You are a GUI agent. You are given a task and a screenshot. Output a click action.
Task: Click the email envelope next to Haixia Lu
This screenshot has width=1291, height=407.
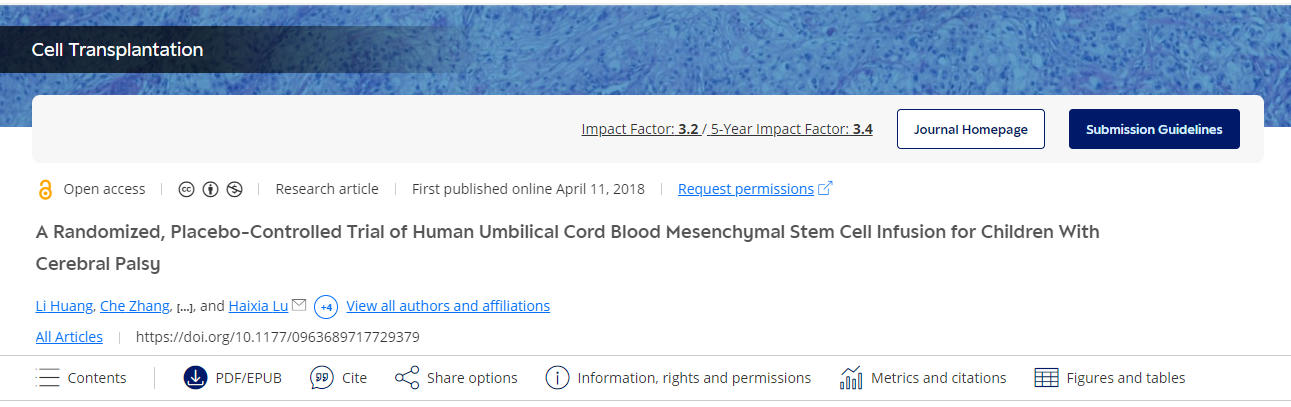(x=298, y=305)
